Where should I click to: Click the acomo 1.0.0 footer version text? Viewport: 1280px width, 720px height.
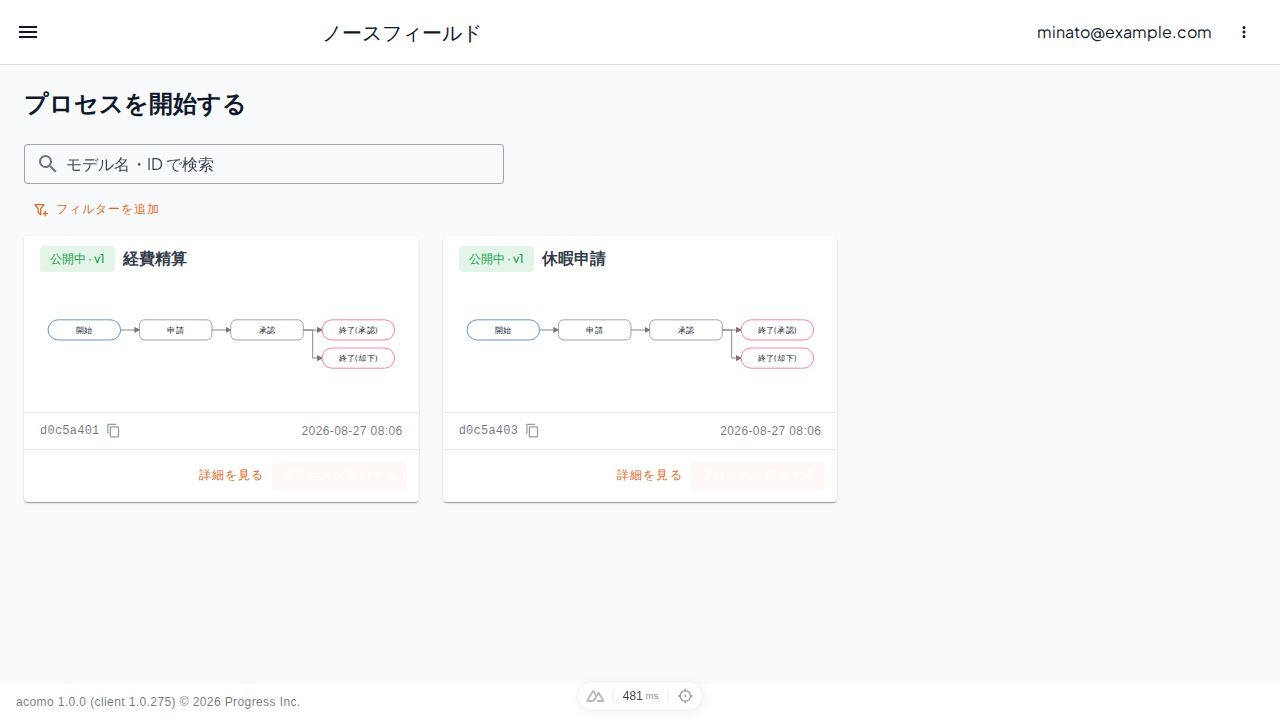pos(158,702)
